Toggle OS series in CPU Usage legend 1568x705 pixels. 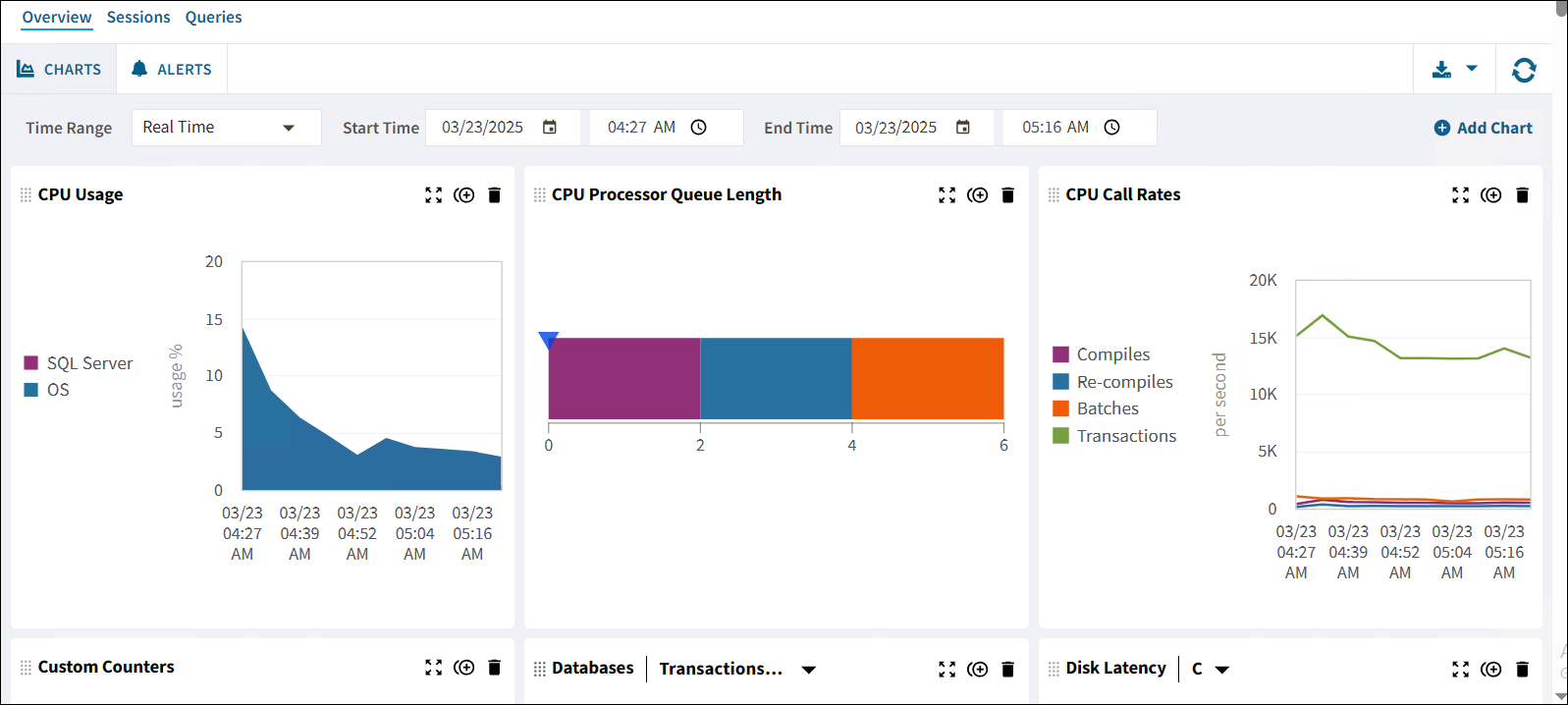pyautogui.click(x=47, y=390)
